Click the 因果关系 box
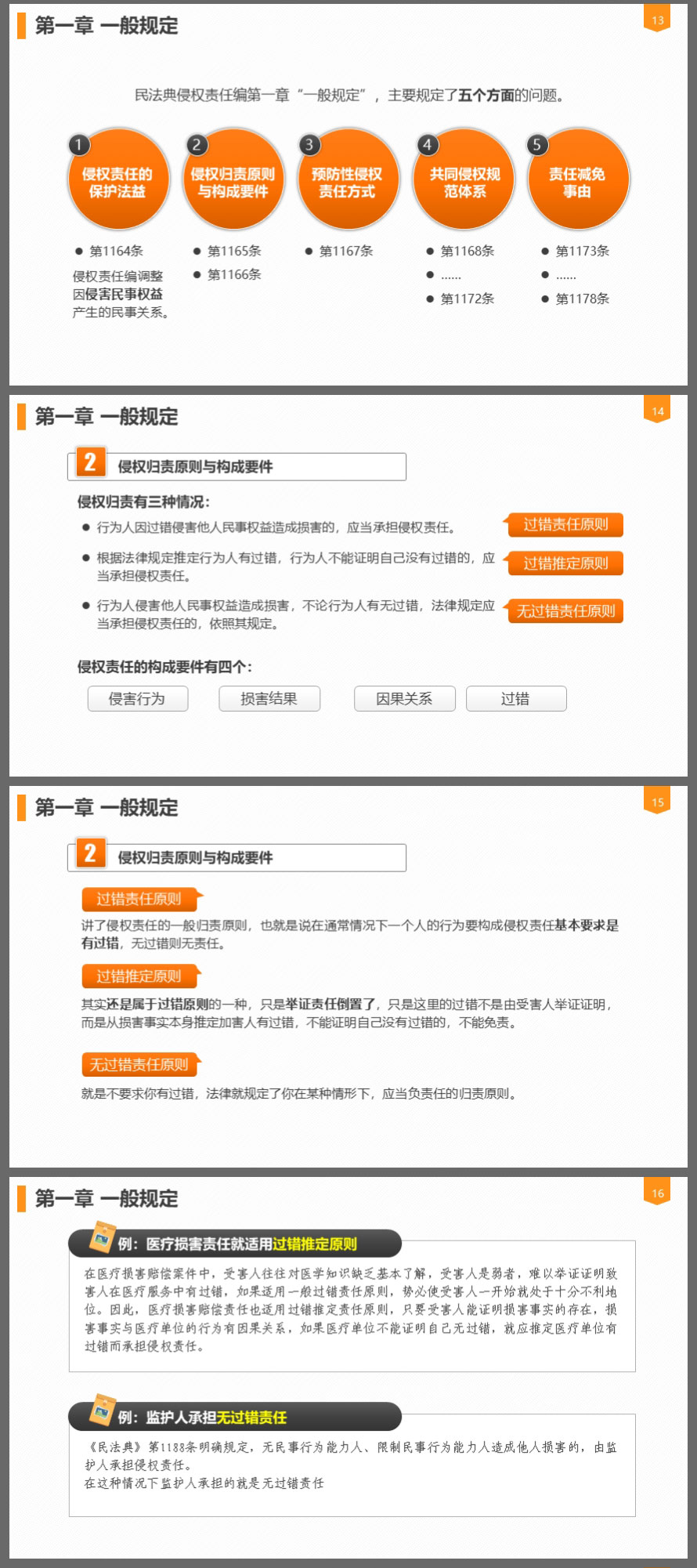The width and height of the screenshot is (697, 1568). click(x=404, y=699)
